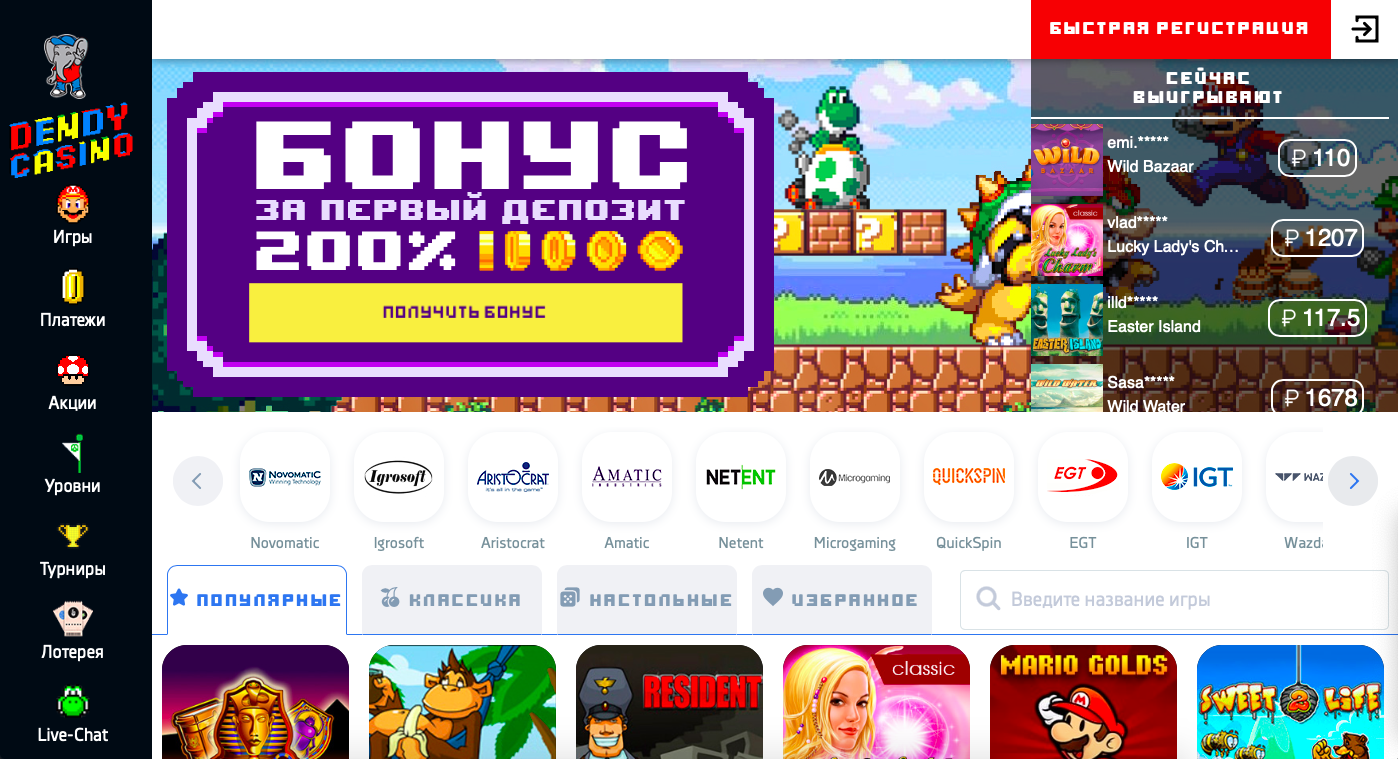The width and height of the screenshot is (1398, 759).
Task: Click the yellow Получить бонус button
Action: (x=465, y=312)
